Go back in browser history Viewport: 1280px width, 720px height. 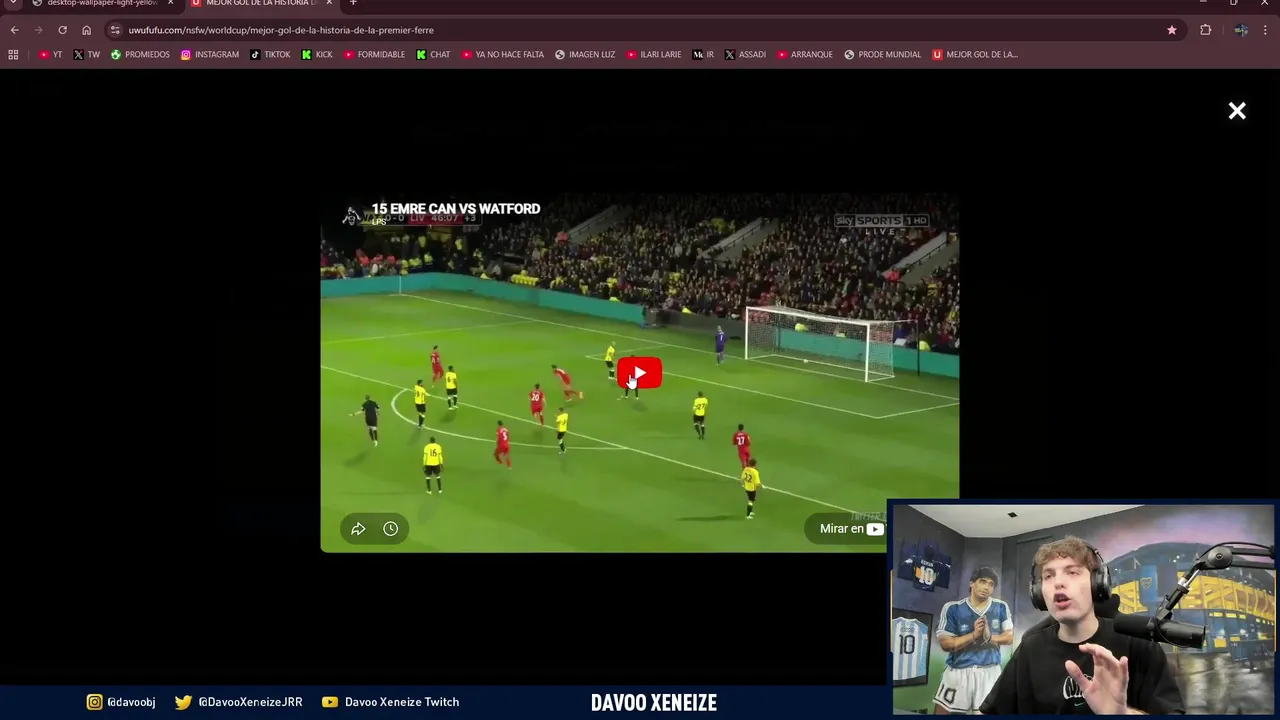pos(14,30)
